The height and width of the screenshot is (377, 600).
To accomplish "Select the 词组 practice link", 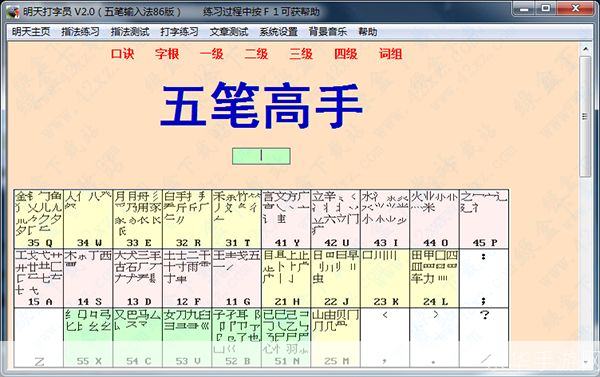I will [390, 54].
